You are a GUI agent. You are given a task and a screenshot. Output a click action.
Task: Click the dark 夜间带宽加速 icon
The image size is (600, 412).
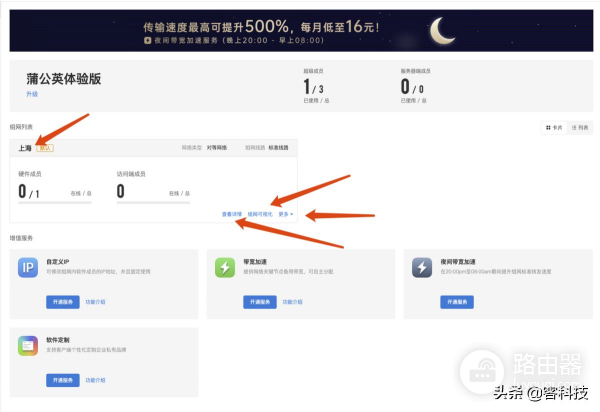(x=424, y=268)
